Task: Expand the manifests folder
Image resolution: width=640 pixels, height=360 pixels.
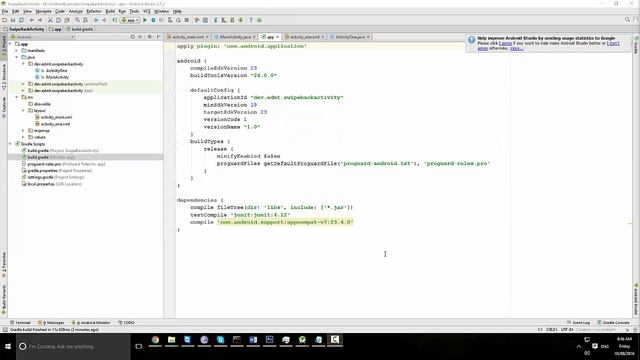Action: click(17, 51)
